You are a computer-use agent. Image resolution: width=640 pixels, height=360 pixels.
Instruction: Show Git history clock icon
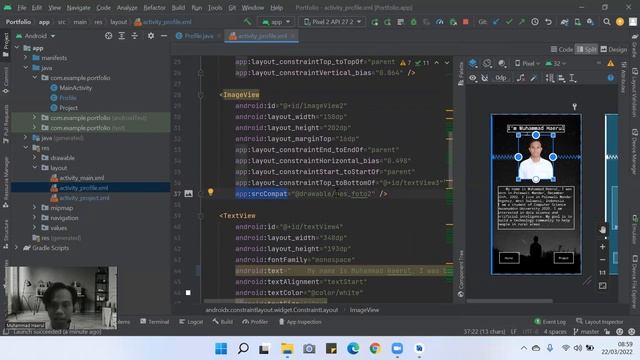point(535,22)
